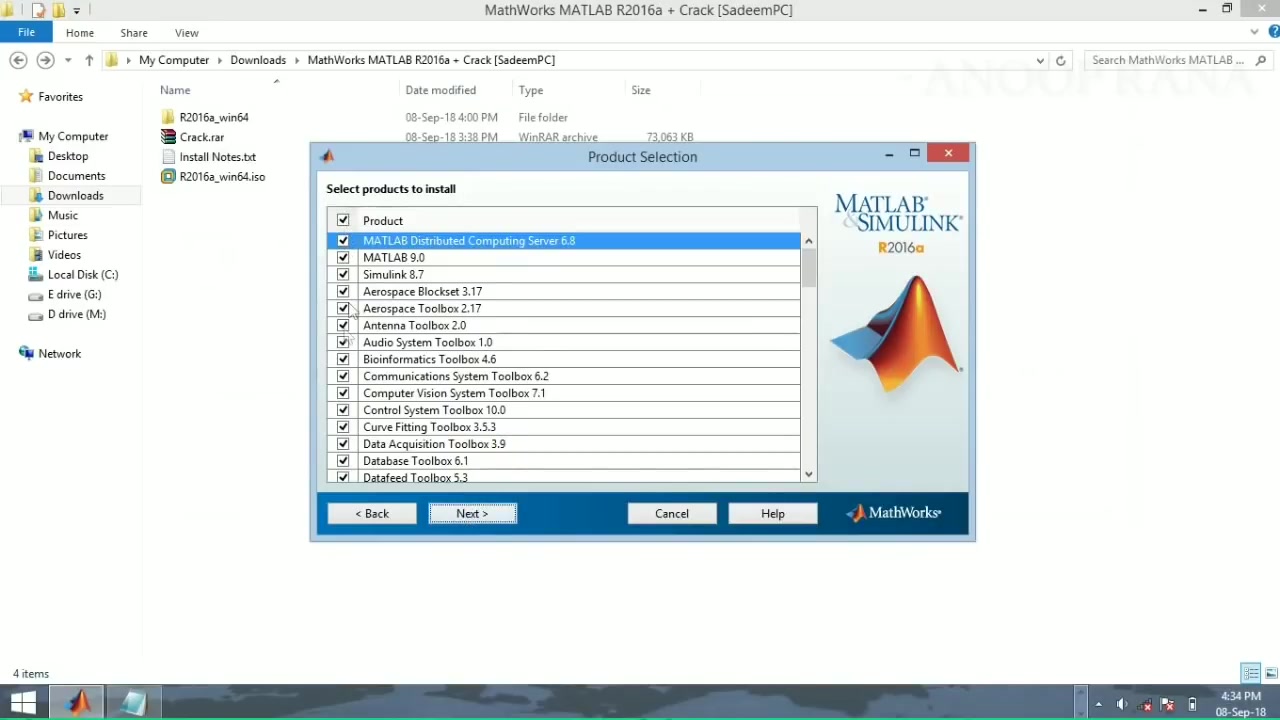Click the battery tray icon

1192,704
